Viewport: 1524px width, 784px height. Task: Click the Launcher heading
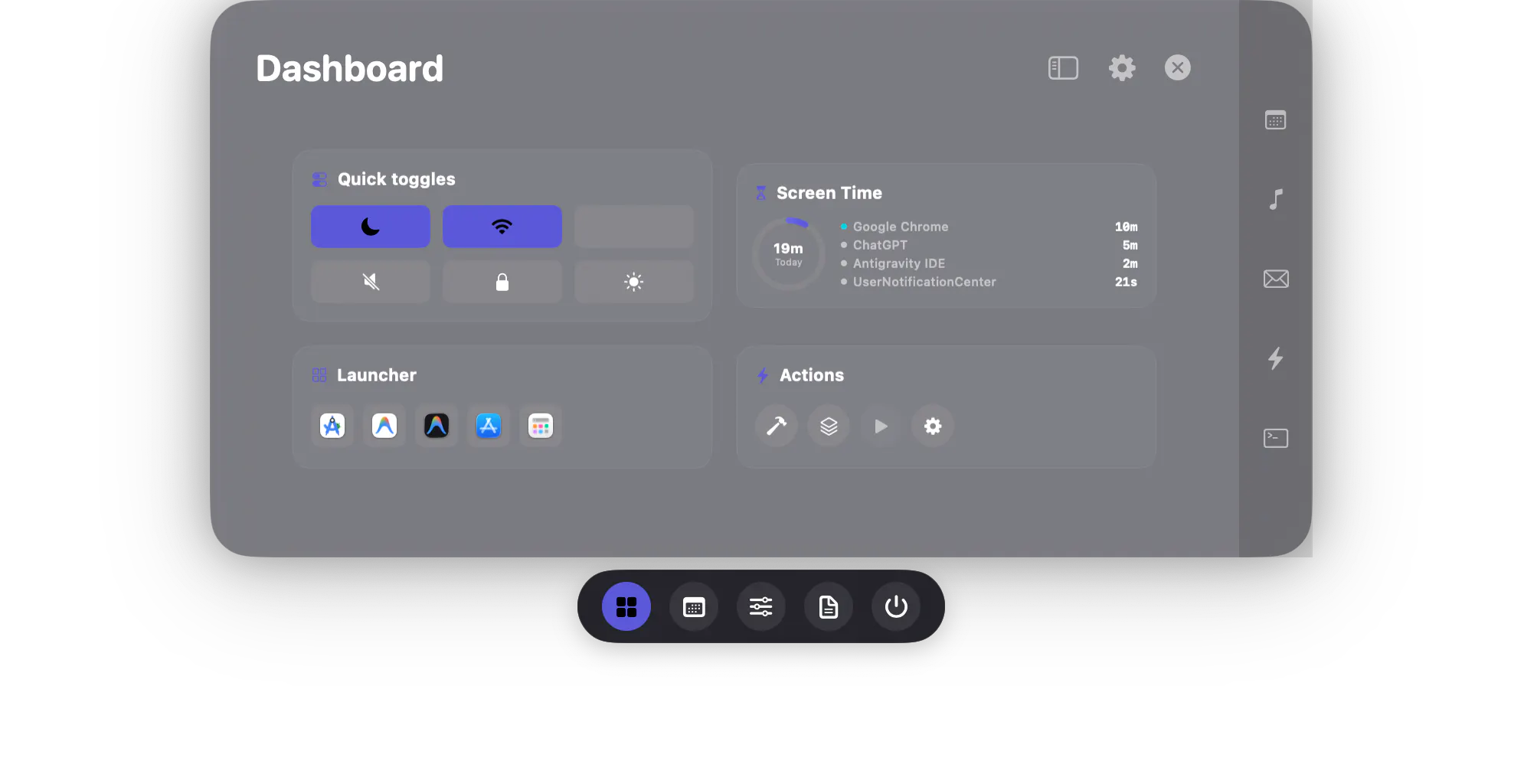[377, 375]
